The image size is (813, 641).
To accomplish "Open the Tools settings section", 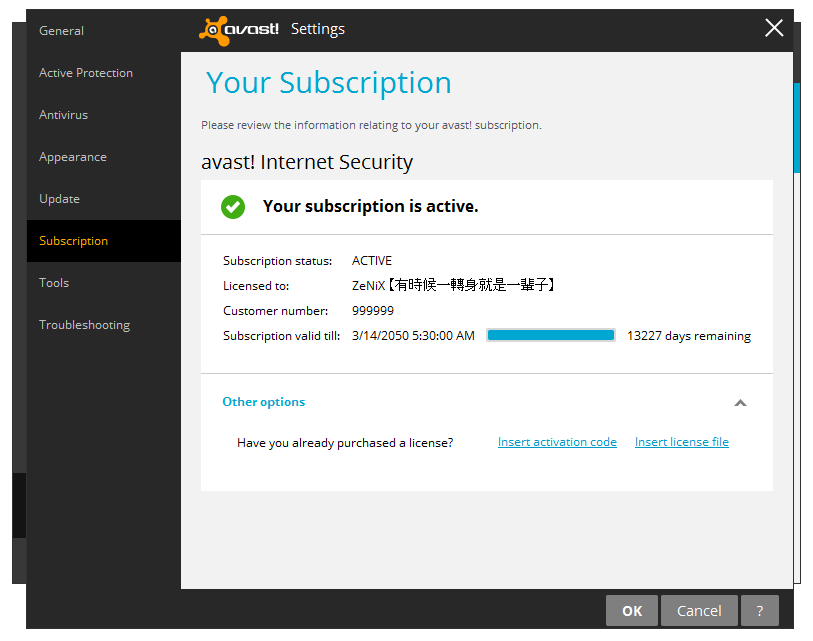I will [53, 282].
